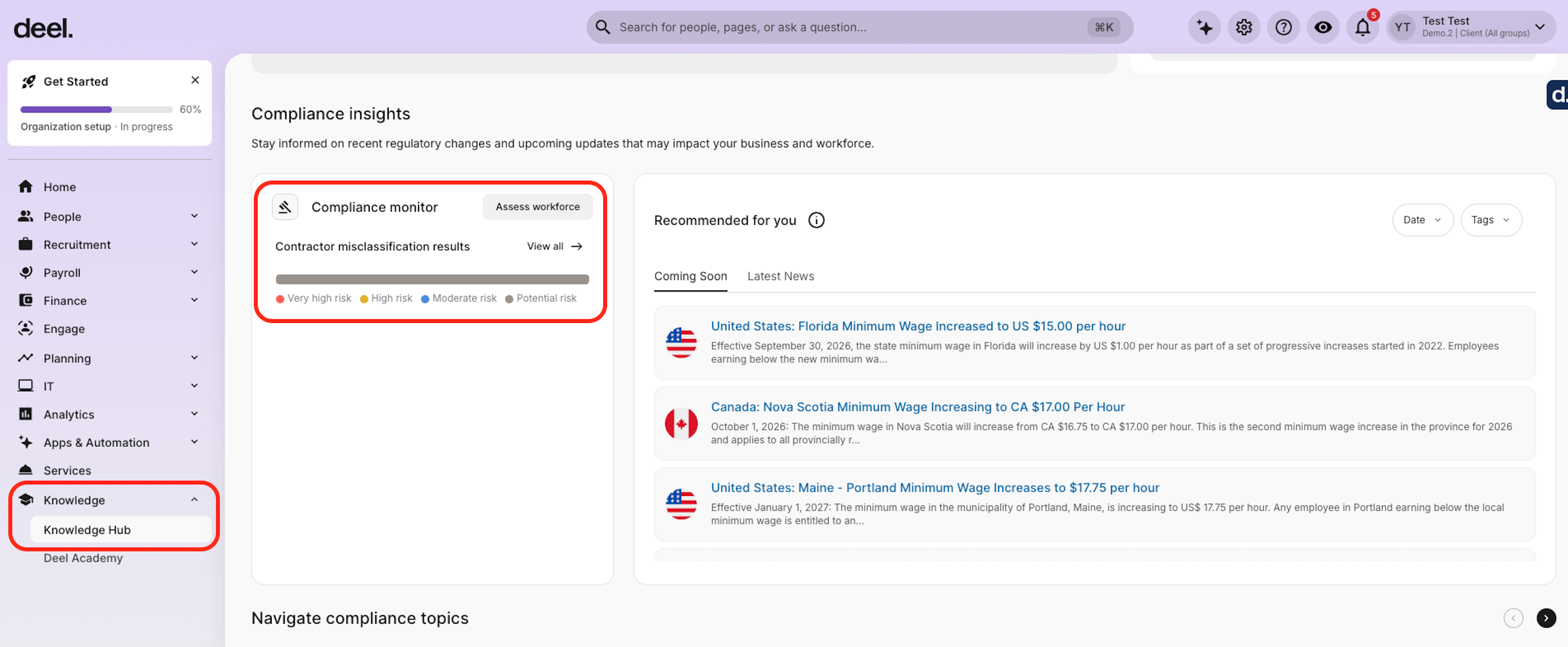Click the Maine Portland article US flag

click(x=681, y=504)
